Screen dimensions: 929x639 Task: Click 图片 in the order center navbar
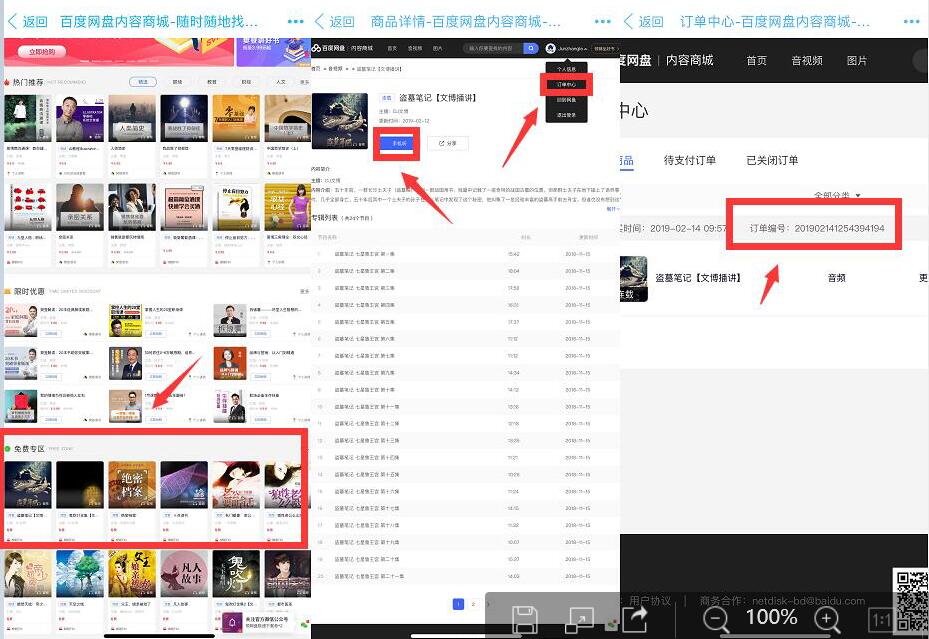click(857, 60)
